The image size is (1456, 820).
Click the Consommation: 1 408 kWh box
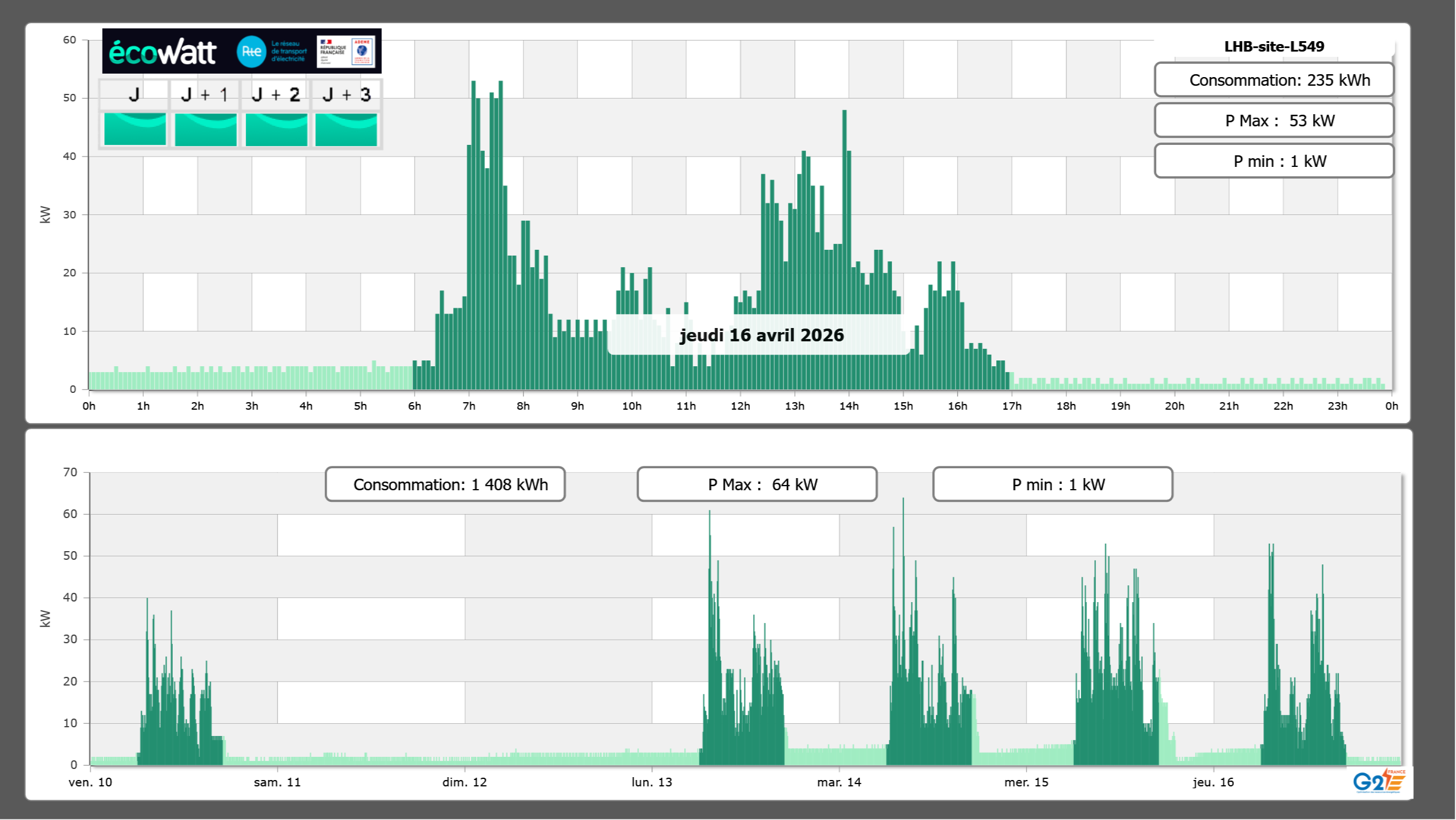pyautogui.click(x=445, y=484)
